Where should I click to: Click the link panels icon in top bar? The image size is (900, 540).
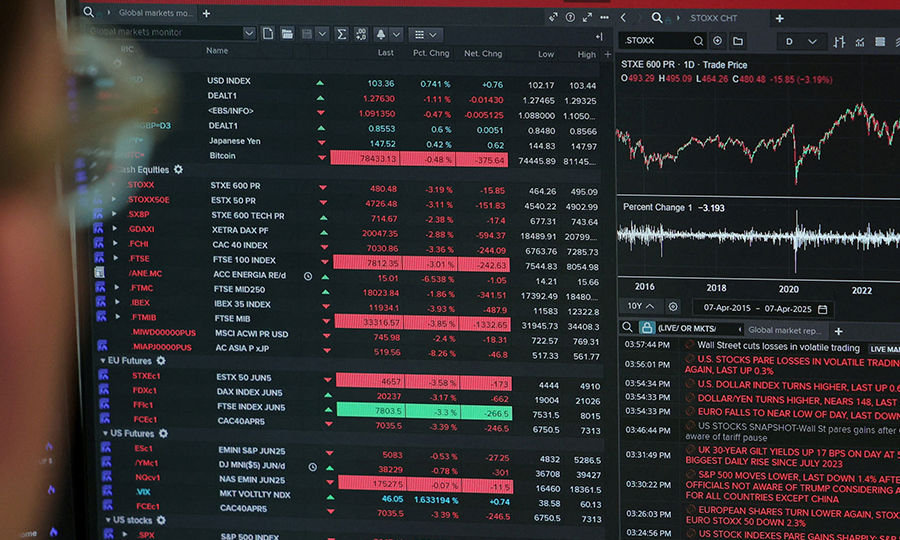pyautogui.click(x=553, y=17)
